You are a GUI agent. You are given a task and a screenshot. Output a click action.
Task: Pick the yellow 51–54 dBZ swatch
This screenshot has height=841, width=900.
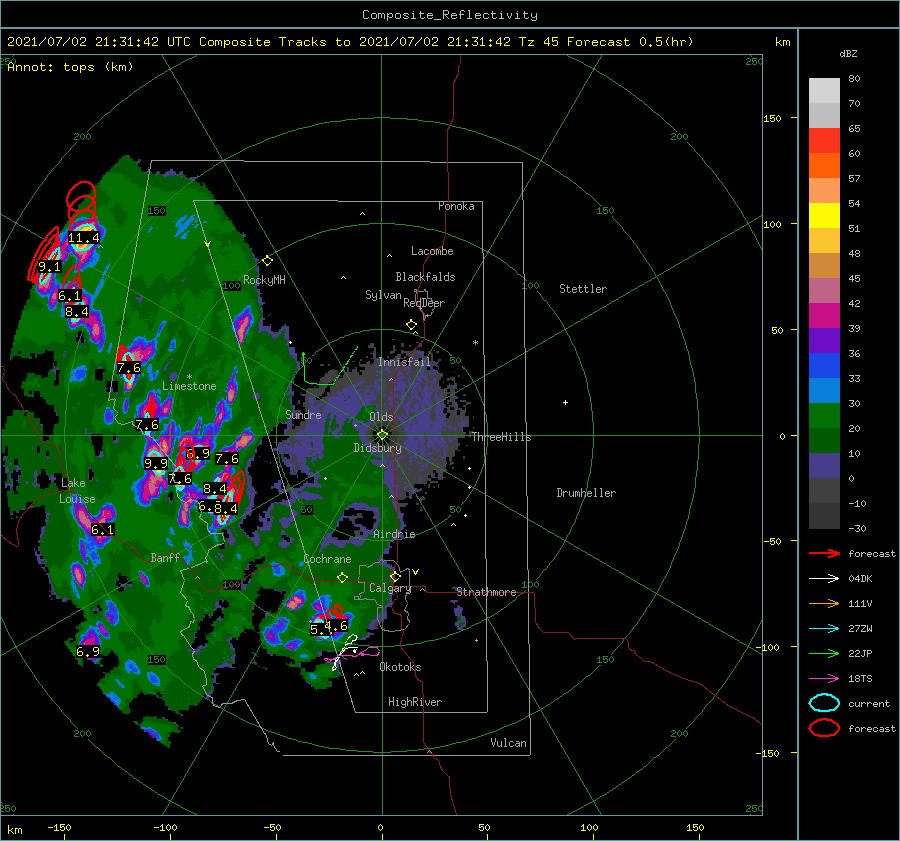coord(824,216)
